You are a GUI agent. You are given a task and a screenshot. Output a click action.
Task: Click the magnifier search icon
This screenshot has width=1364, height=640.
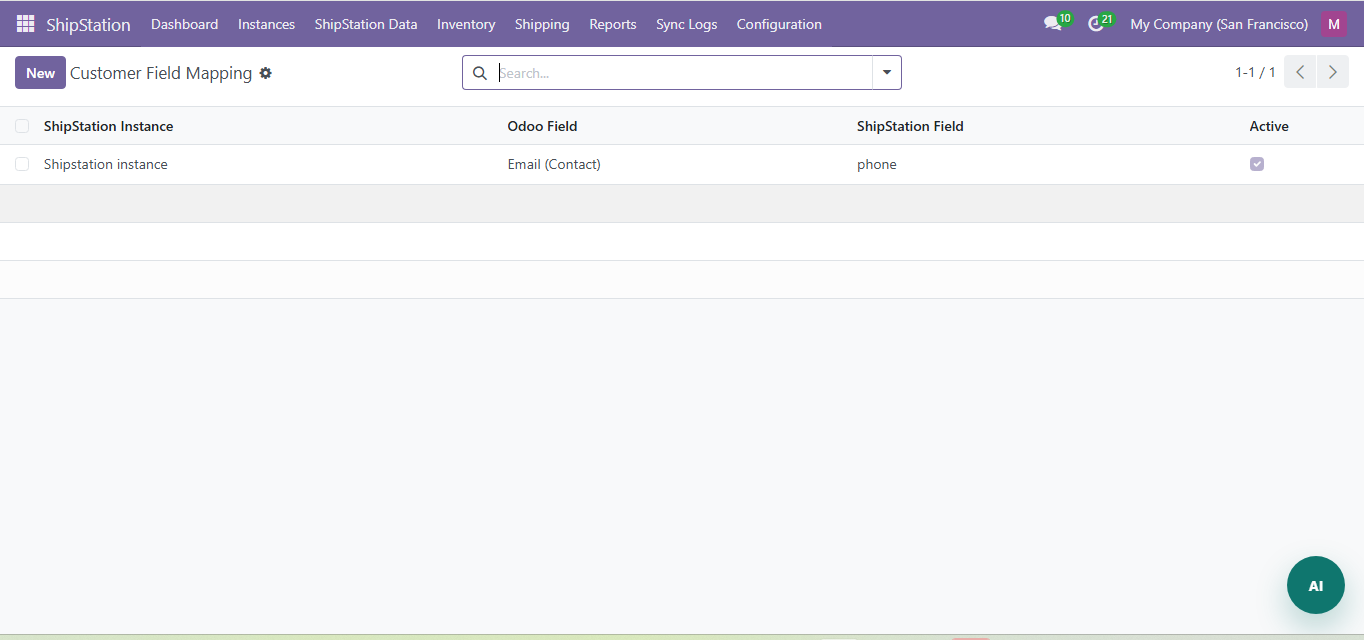click(x=480, y=73)
